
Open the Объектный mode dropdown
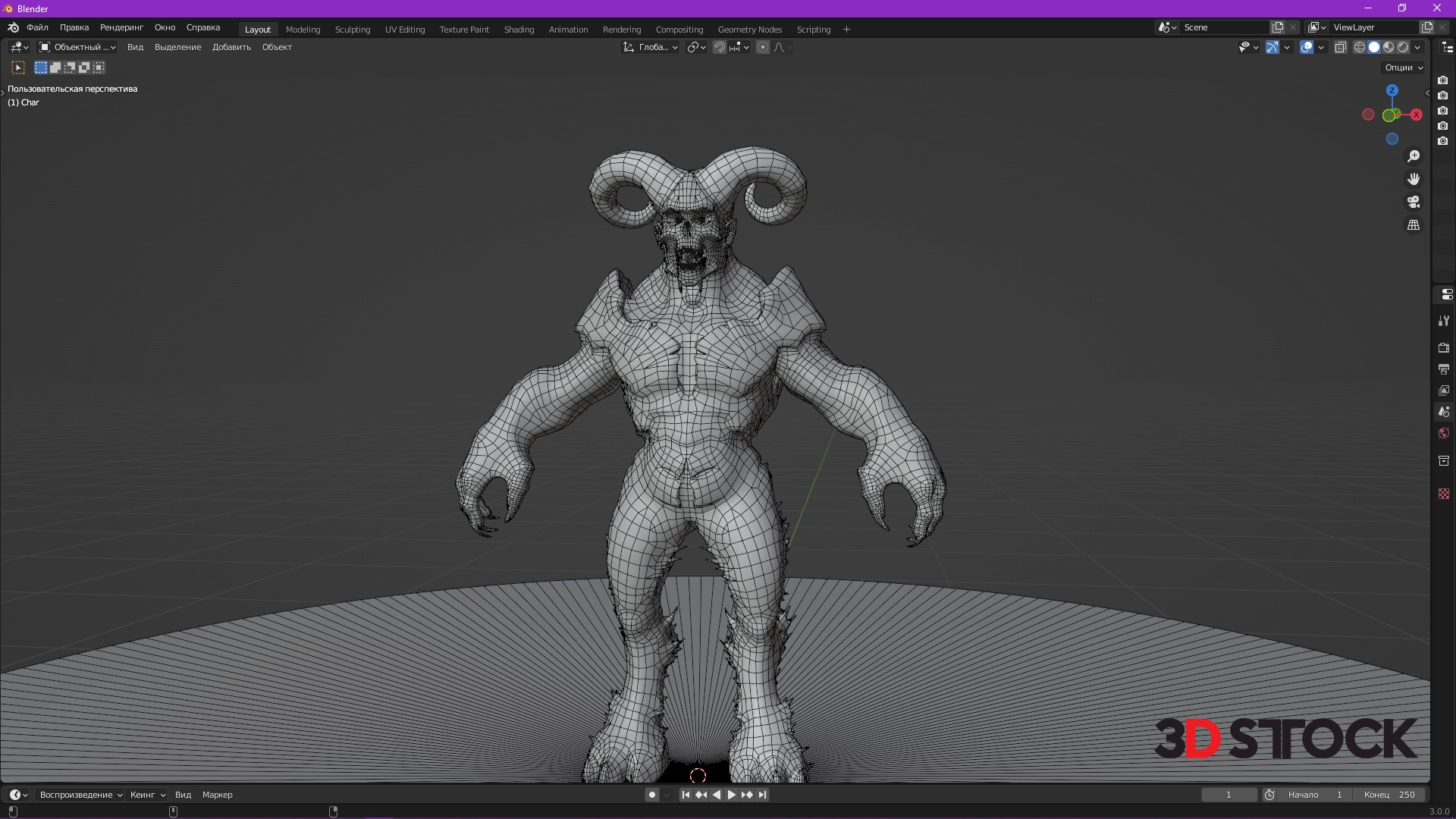click(x=77, y=47)
